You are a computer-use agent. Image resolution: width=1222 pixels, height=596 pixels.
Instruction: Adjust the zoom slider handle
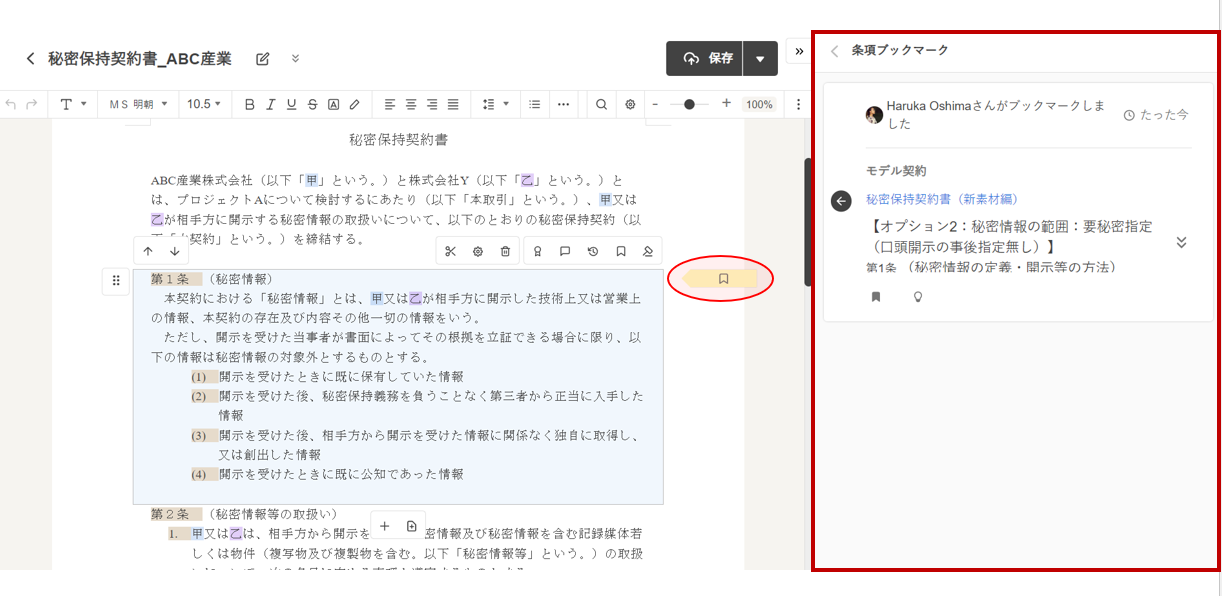689,104
